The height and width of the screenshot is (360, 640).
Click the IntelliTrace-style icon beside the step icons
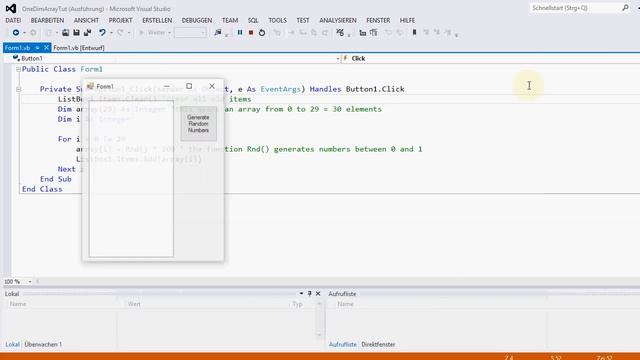click(x=340, y=33)
